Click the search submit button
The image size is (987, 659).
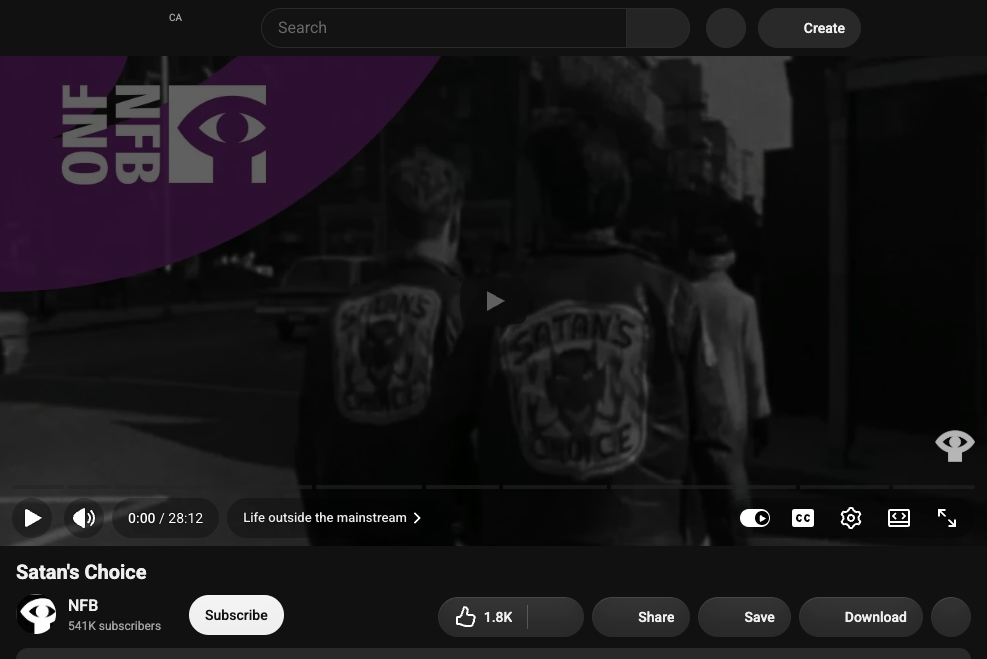click(x=658, y=28)
